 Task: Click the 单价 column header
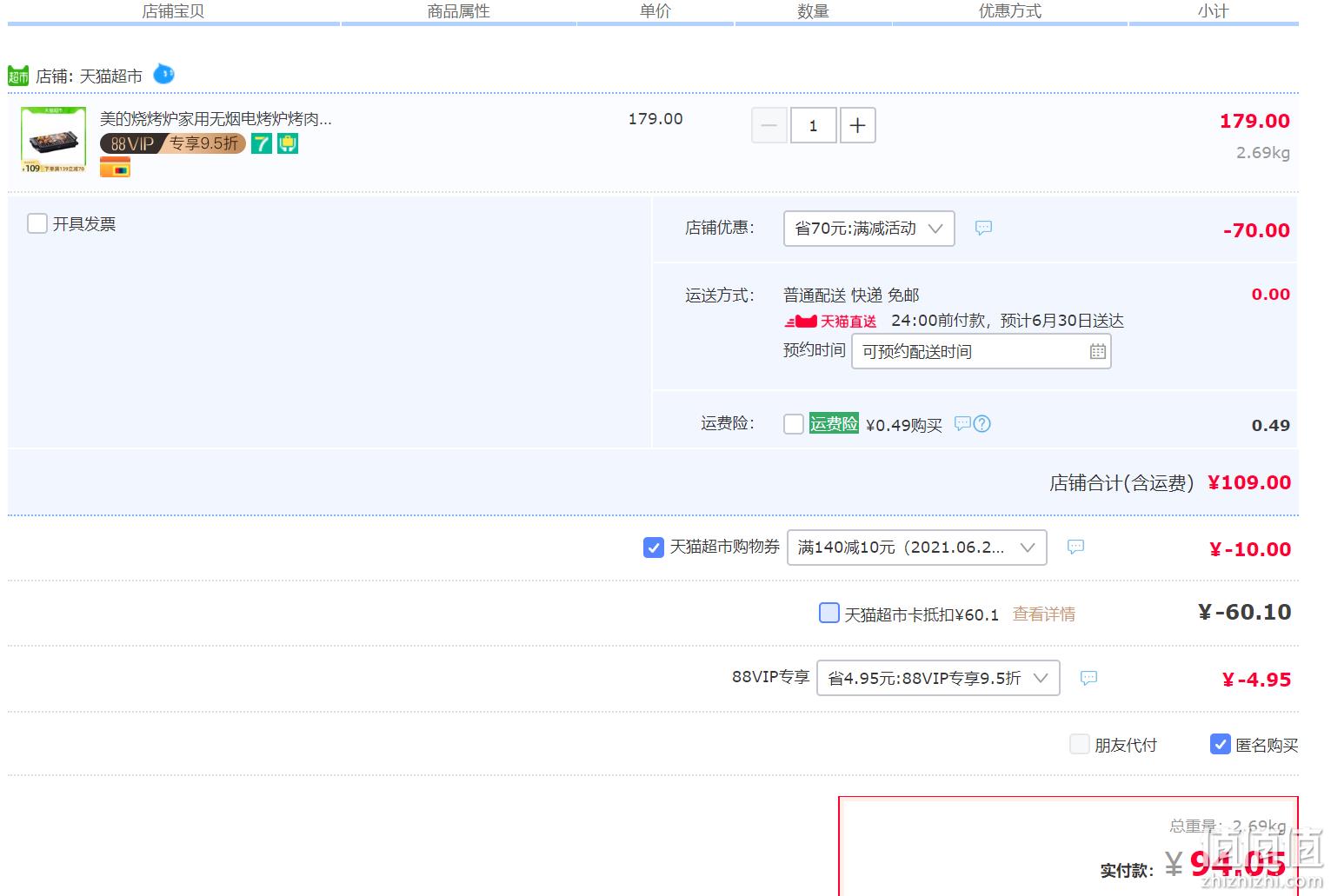point(656,11)
